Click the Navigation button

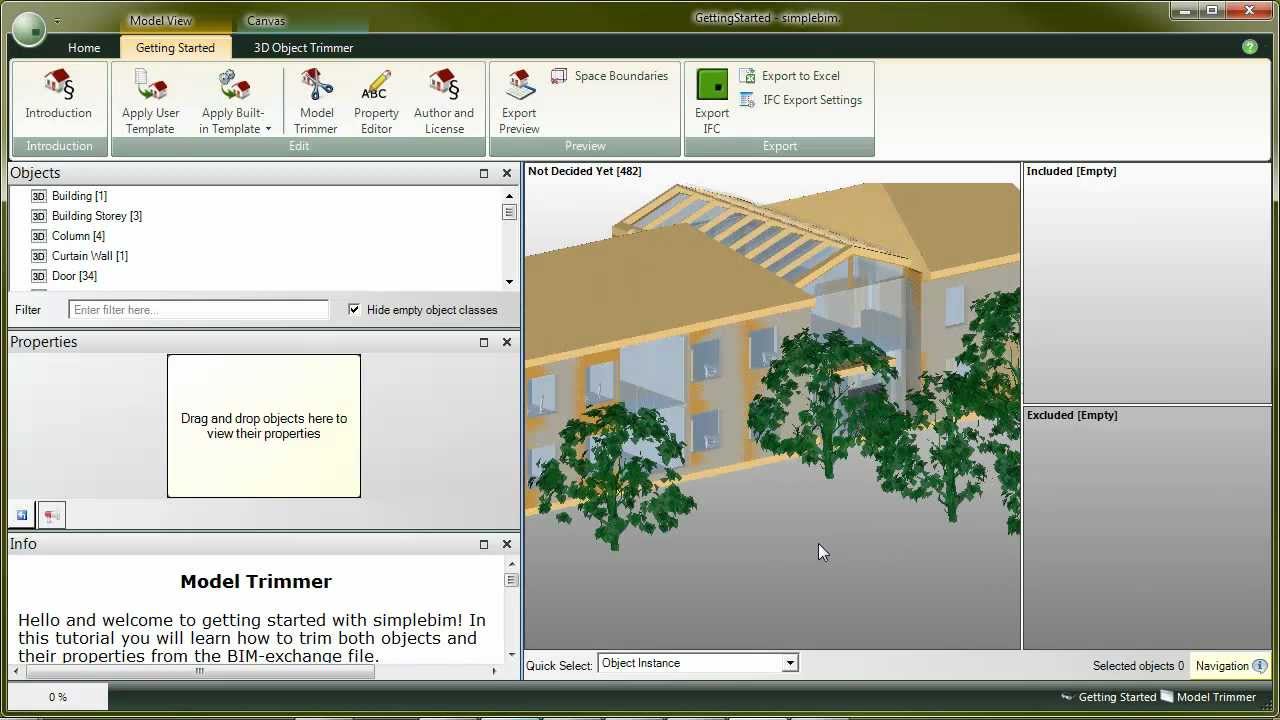[x=1231, y=666]
